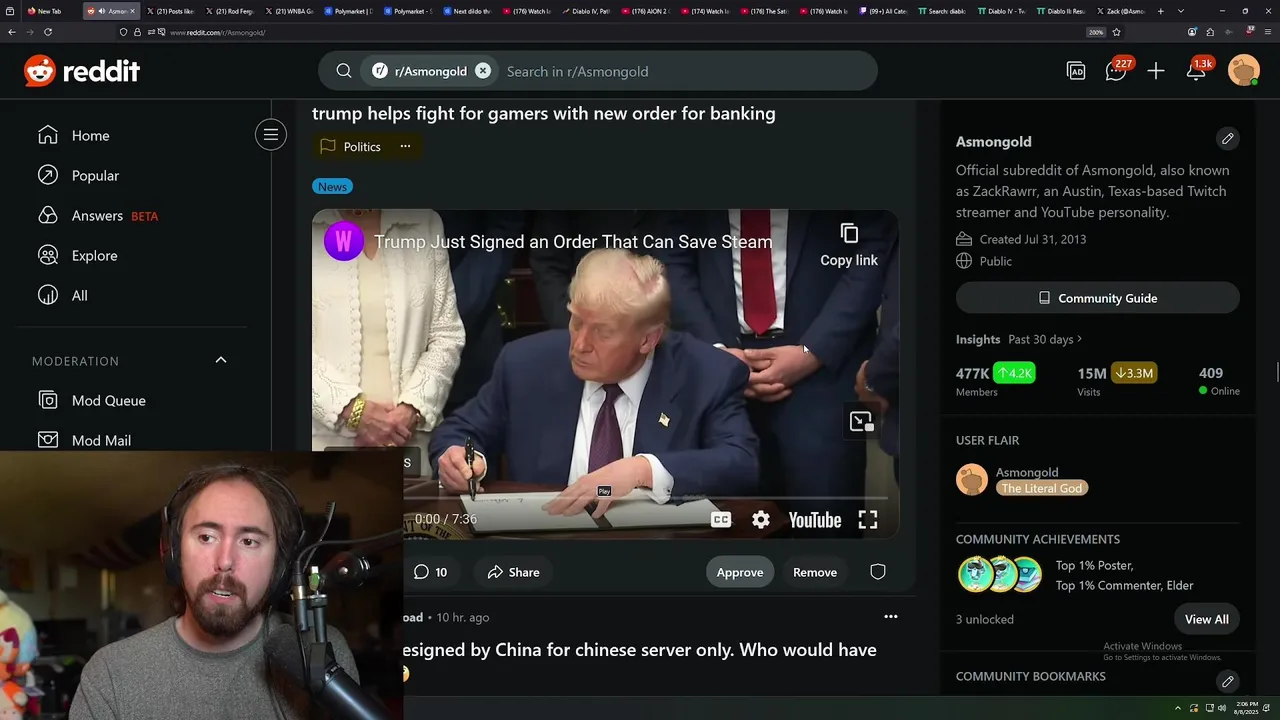Open the Community Guide button
This screenshot has height=720, width=1280.
point(1098,298)
